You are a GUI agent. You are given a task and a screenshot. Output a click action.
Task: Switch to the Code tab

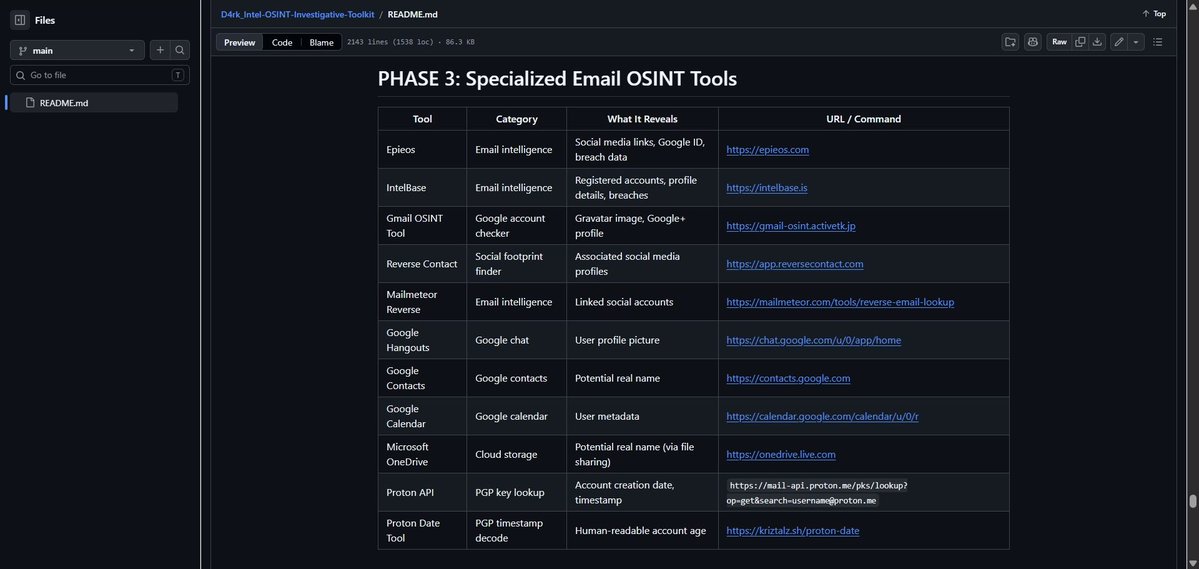tap(282, 42)
